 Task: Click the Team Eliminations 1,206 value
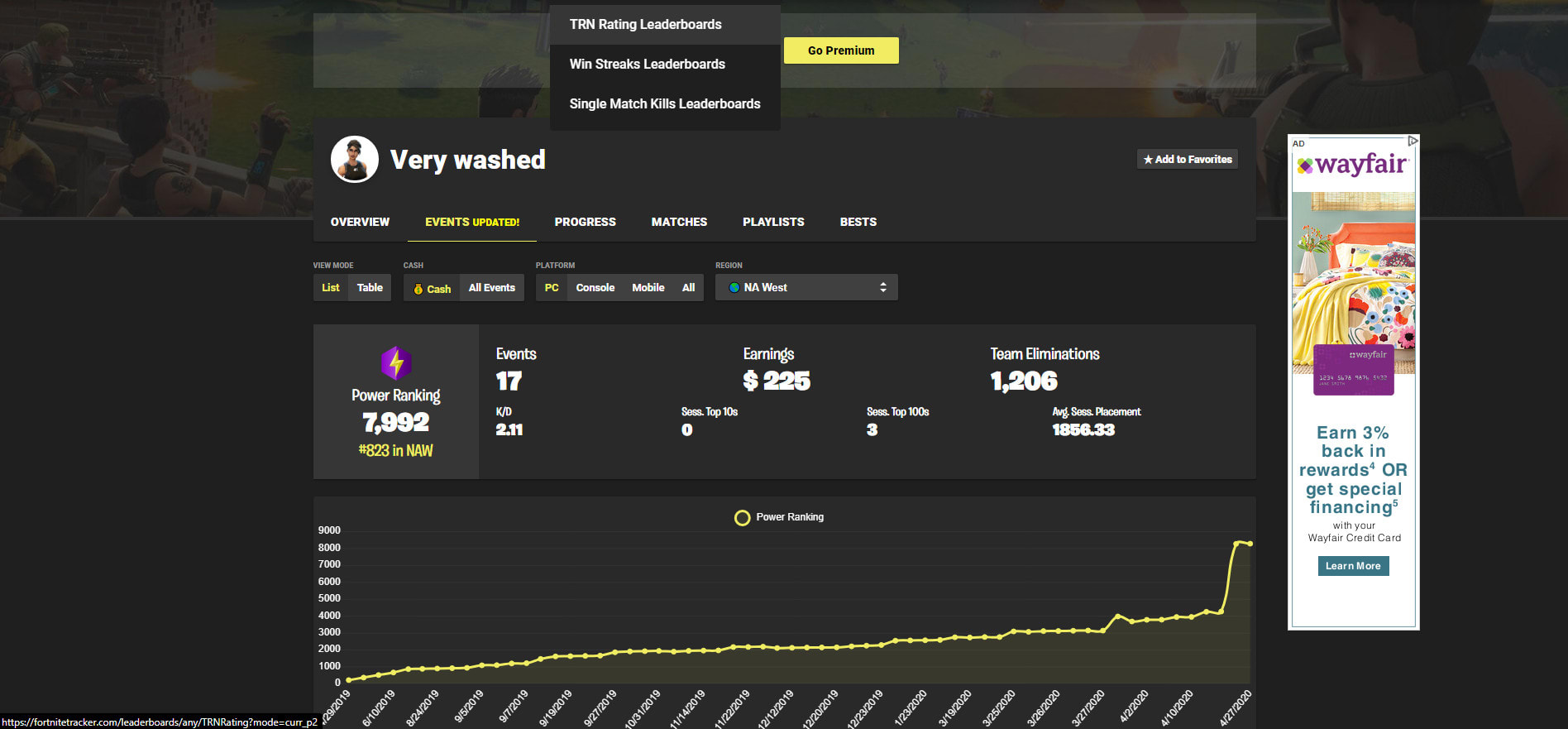coord(1024,381)
